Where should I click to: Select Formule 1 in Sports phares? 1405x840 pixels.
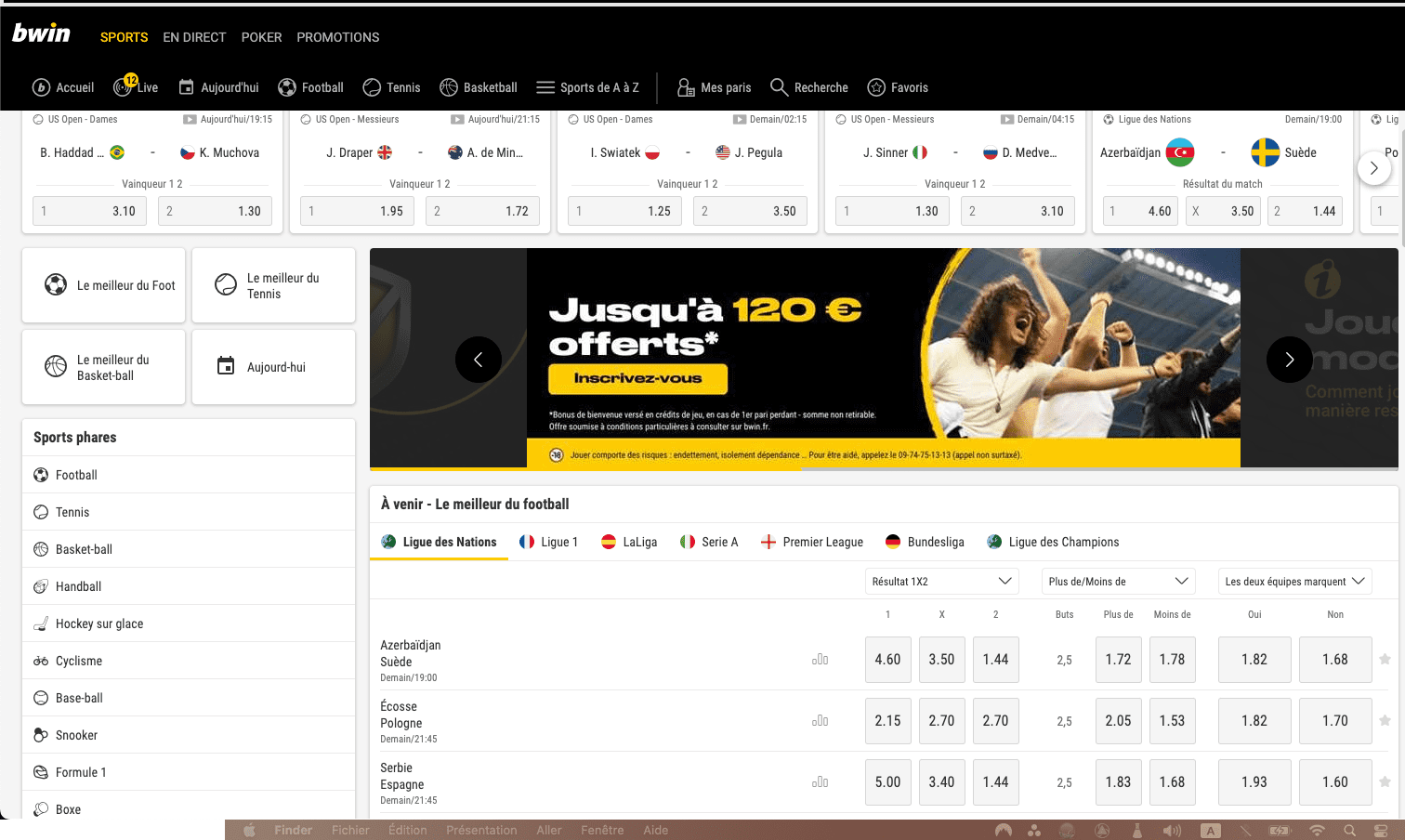click(189, 772)
